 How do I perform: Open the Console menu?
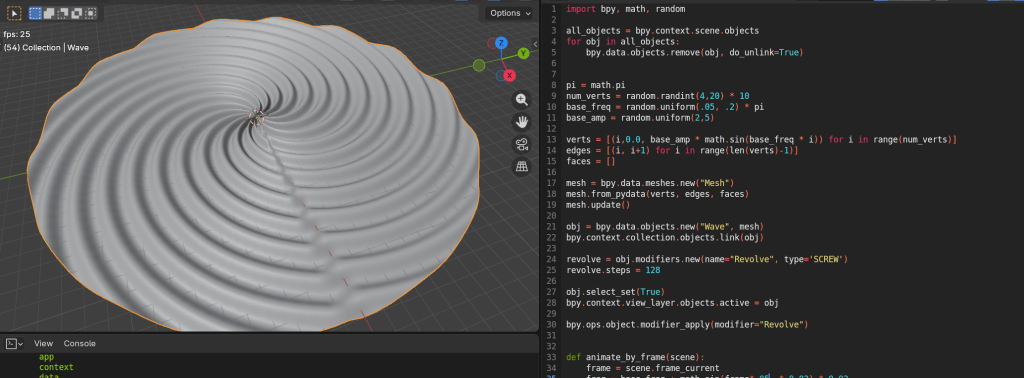[80, 343]
